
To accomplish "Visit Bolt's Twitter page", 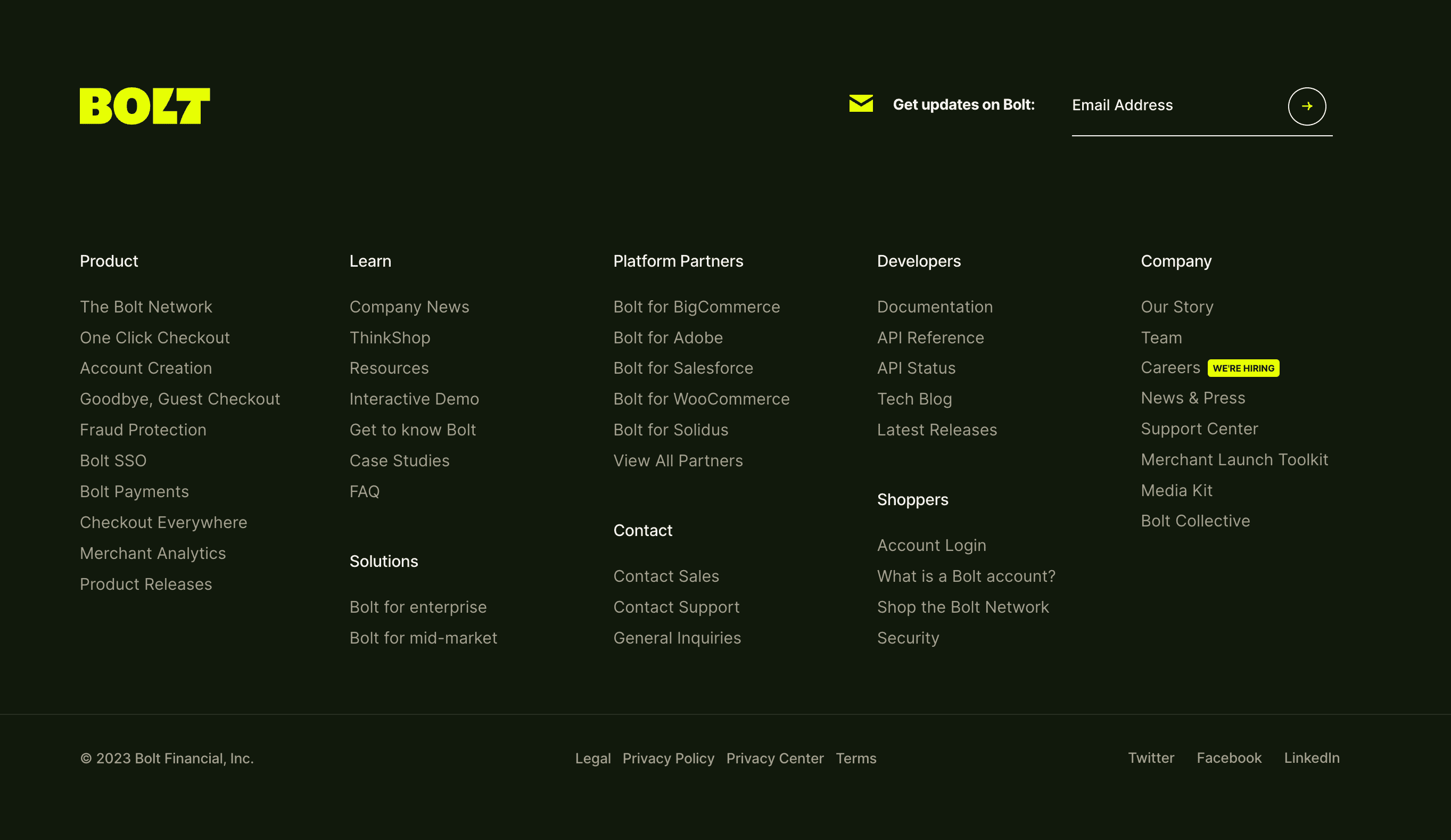I will click(x=1150, y=758).
